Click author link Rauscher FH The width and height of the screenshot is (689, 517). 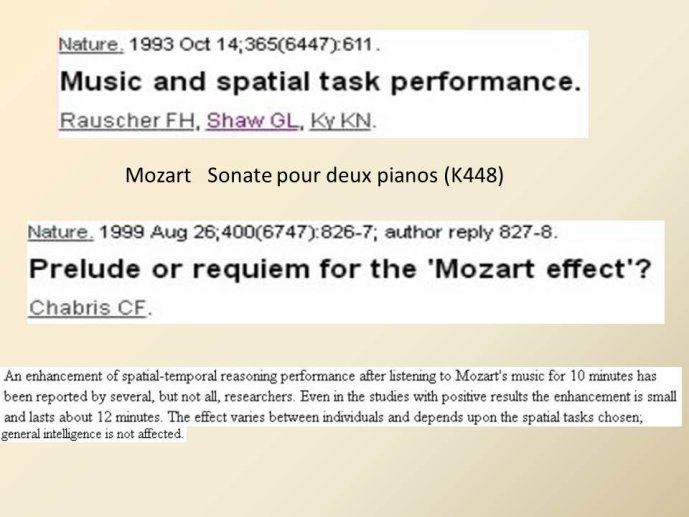click(127, 120)
